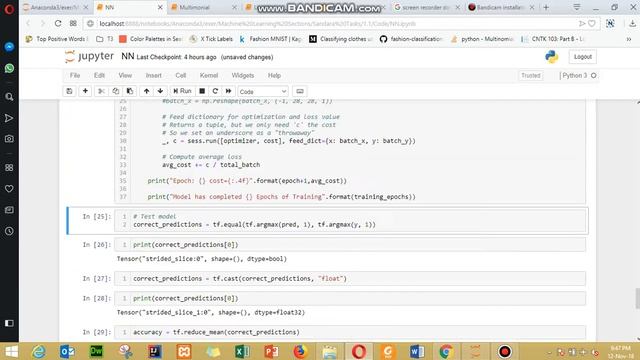Open the Widgets menu

click(x=242, y=76)
